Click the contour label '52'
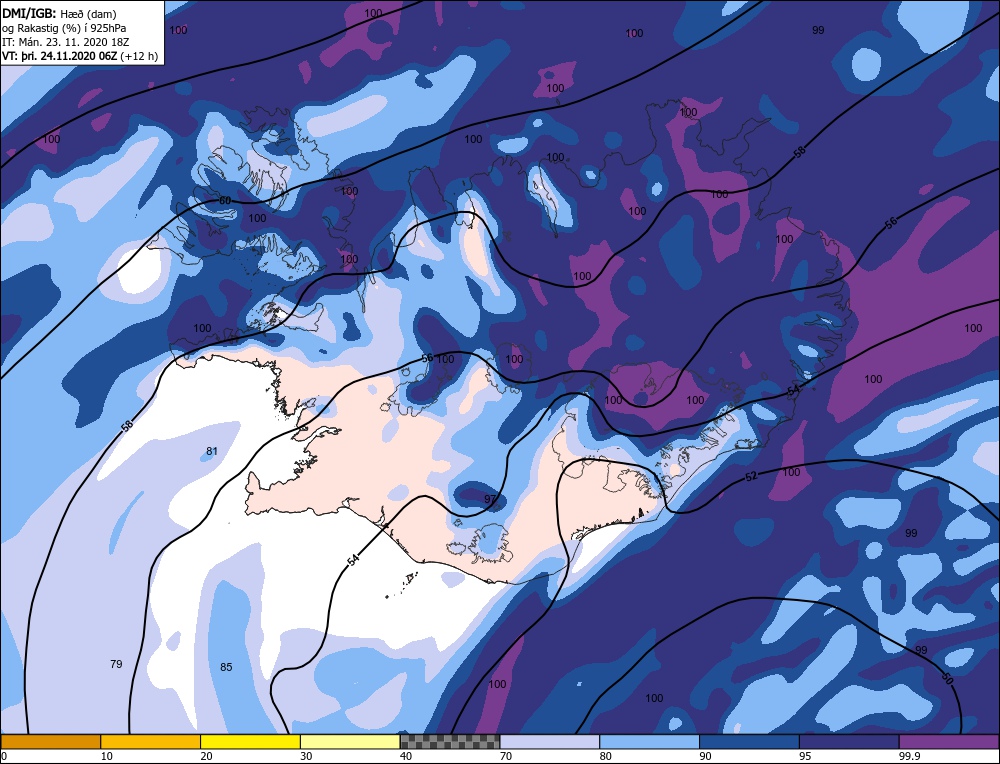This screenshot has width=1000, height=764. [x=751, y=476]
